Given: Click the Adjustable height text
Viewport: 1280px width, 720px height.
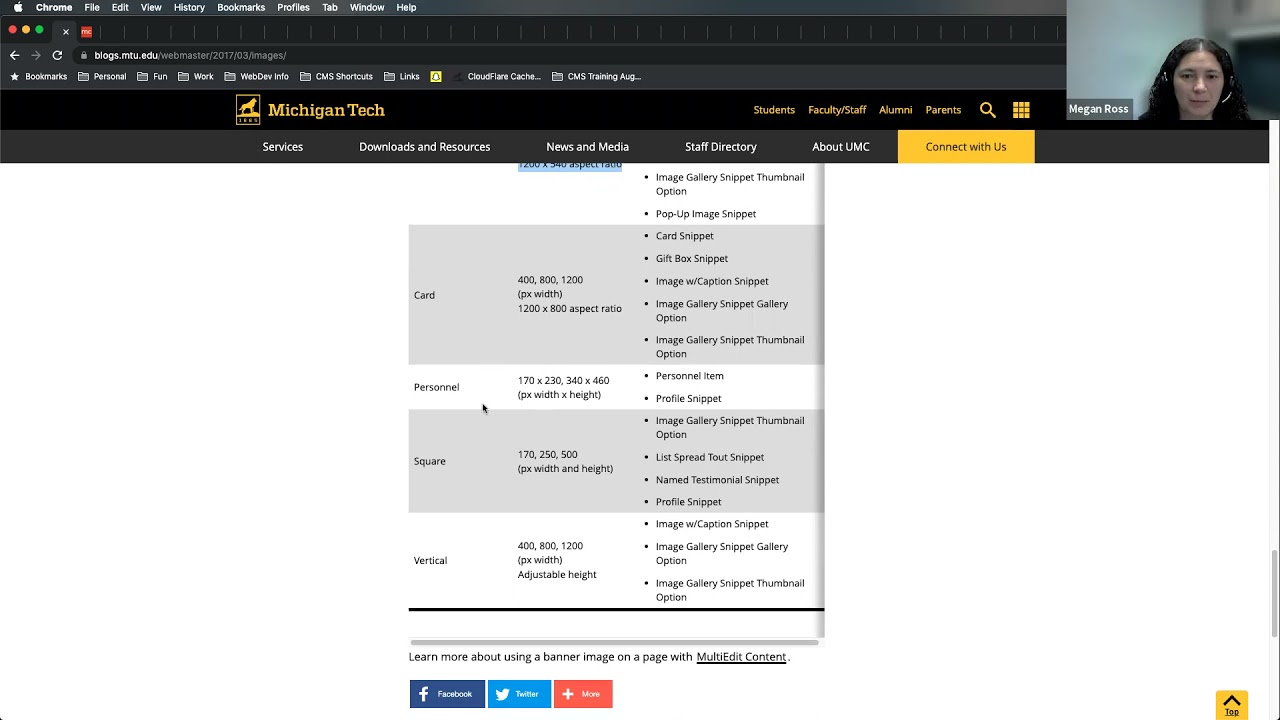Looking at the screenshot, I should tap(557, 575).
